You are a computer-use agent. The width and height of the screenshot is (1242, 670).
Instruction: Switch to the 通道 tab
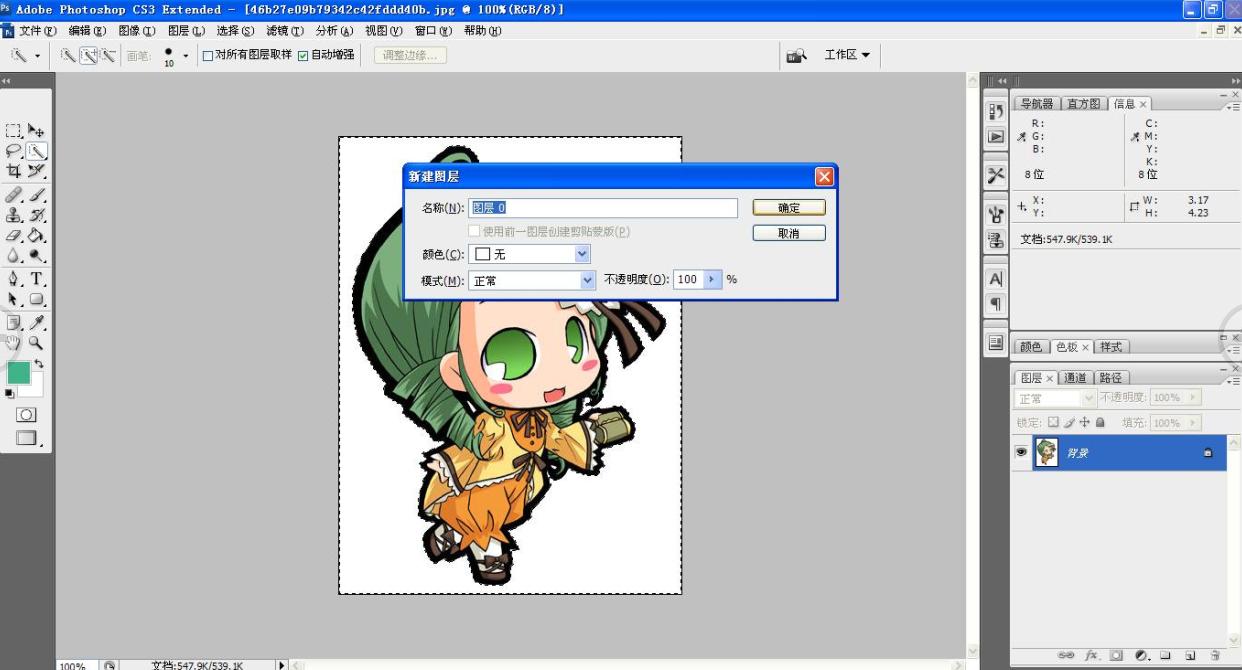[x=1075, y=378]
